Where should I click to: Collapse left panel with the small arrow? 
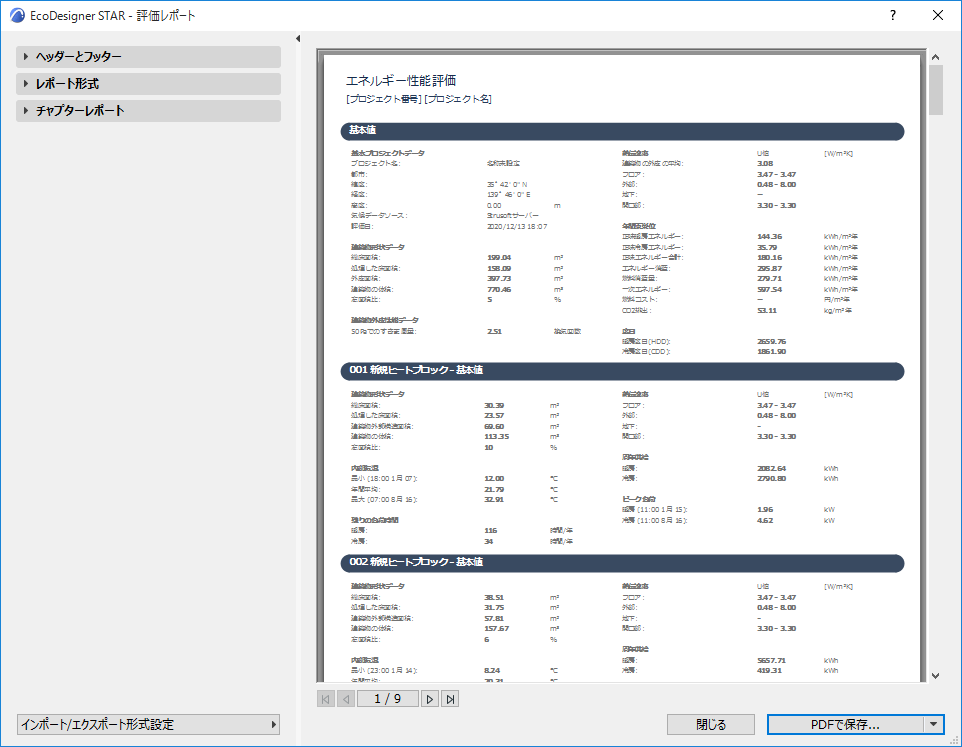298,39
